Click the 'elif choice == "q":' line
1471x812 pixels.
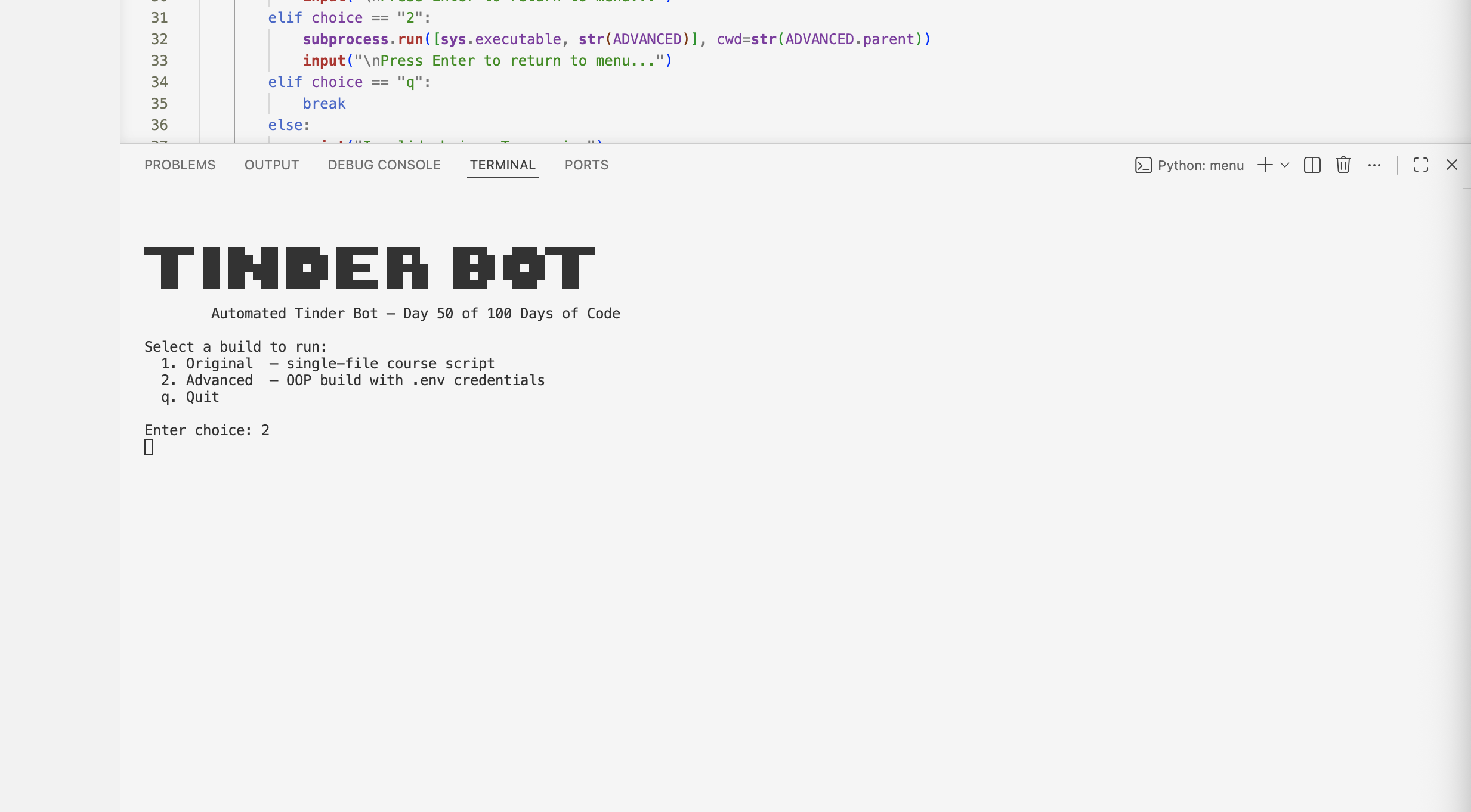pyautogui.click(x=350, y=82)
